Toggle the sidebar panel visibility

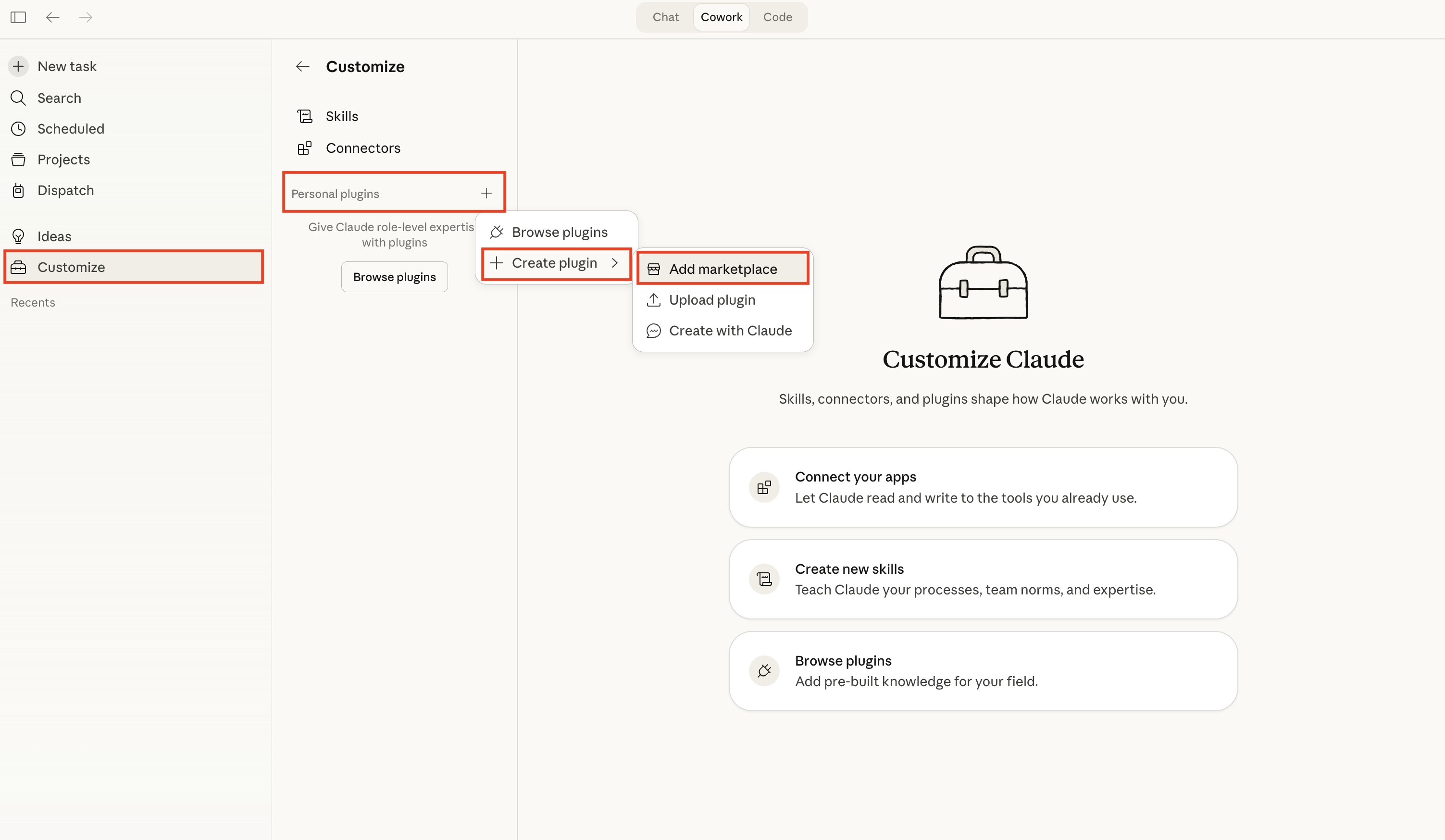(18, 17)
